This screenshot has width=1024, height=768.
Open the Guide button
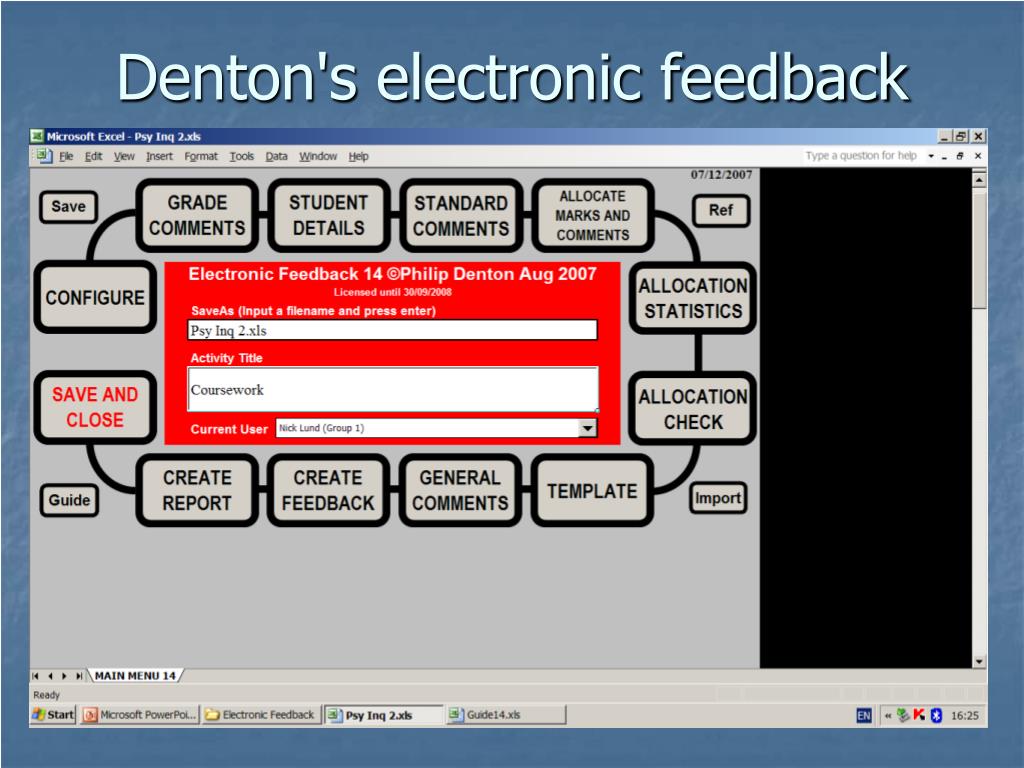tap(69, 500)
